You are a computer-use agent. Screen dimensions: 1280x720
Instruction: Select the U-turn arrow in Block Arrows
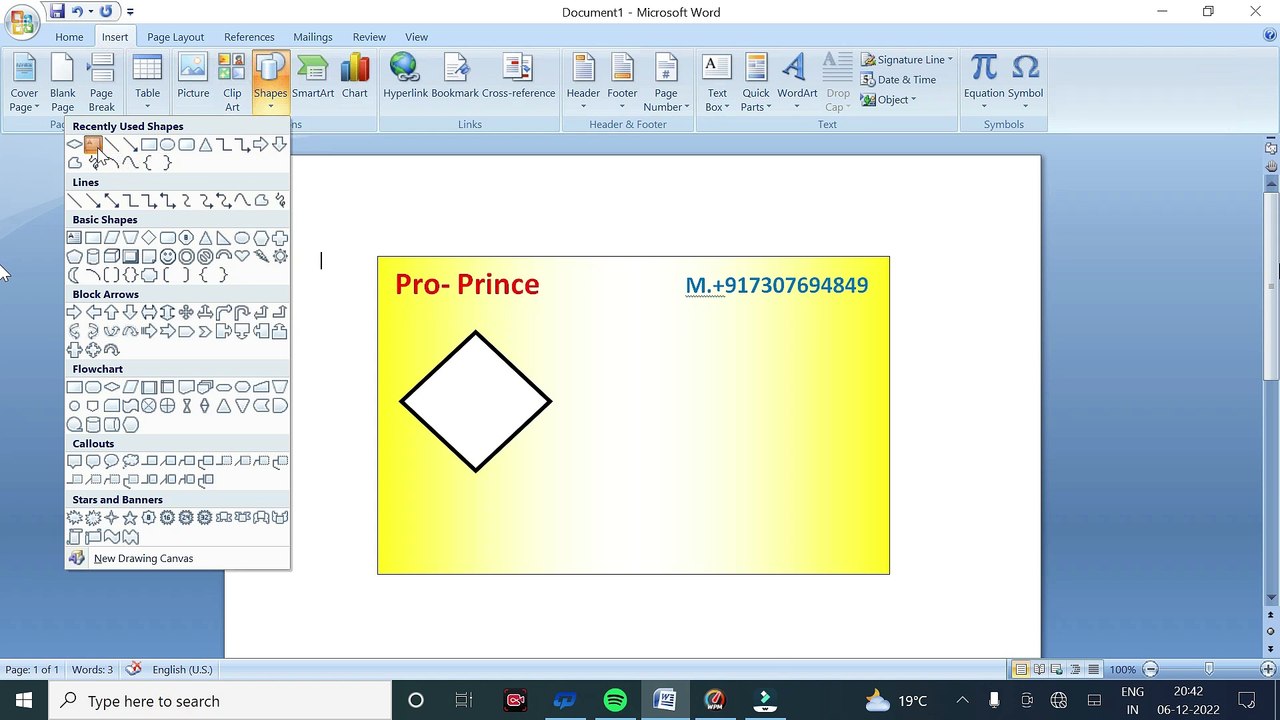(242, 313)
